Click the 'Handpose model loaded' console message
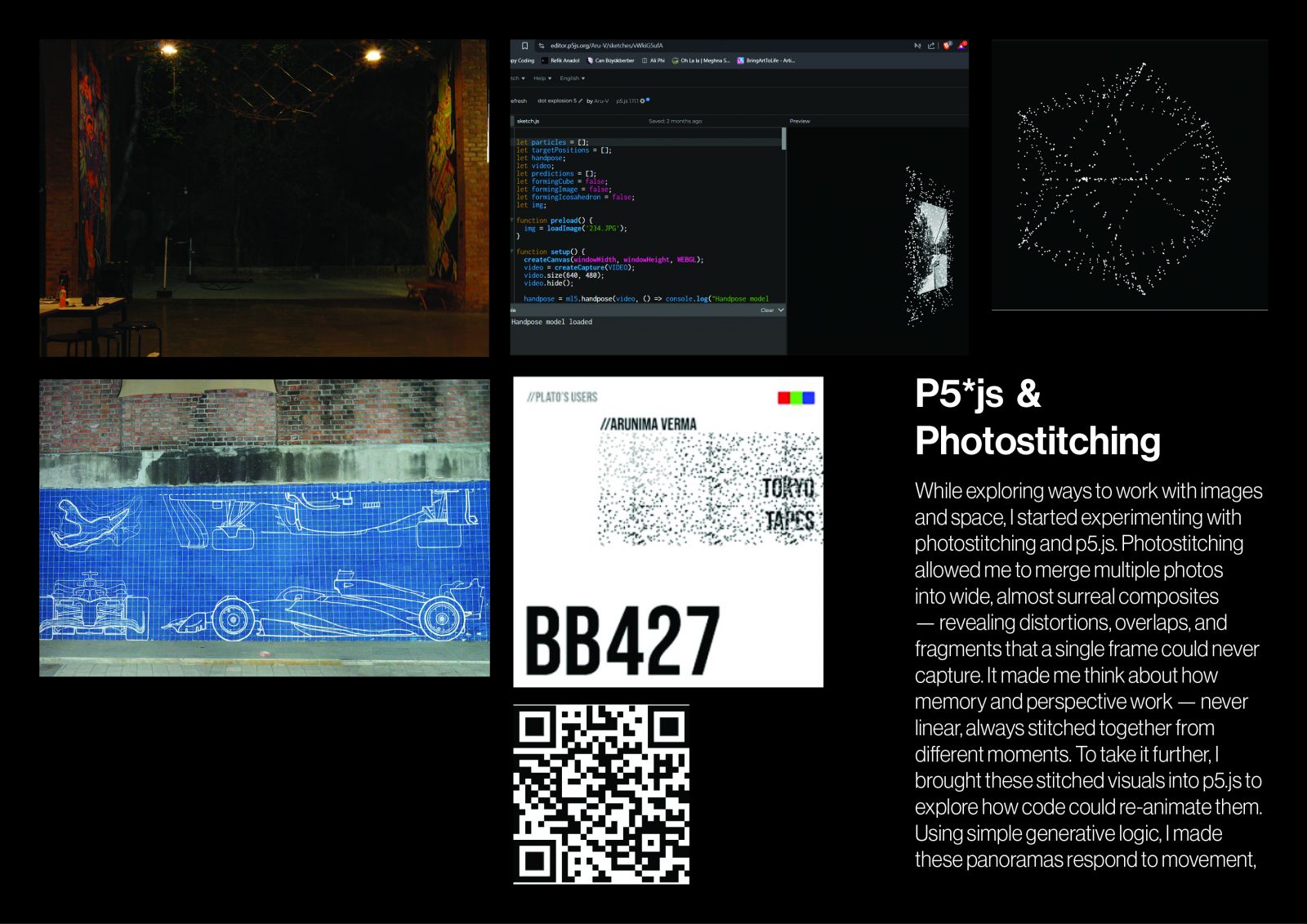Screen dimensions: 1307x924 551,322
